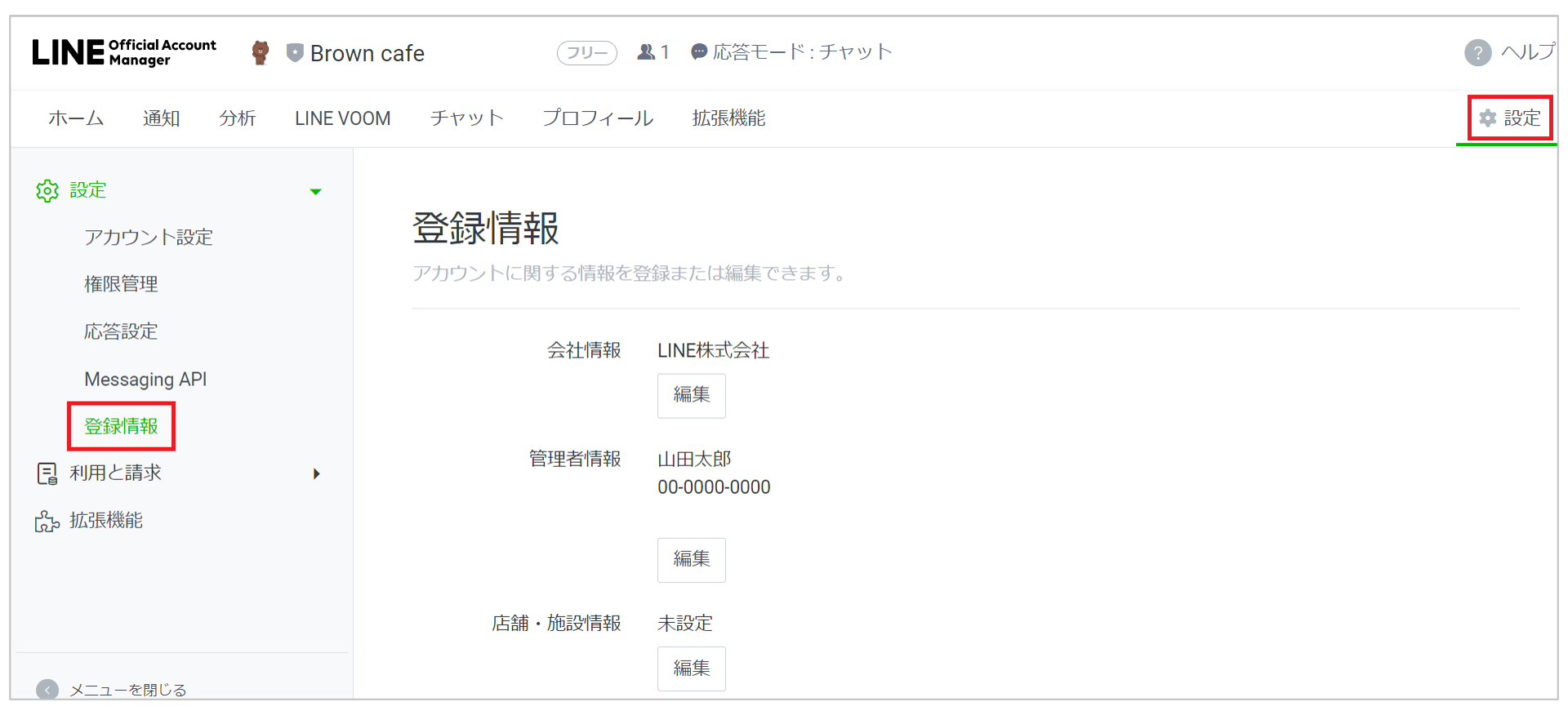1568x711 pixels.
Task: Collapse the 設定 section dropdown arrow
Action: coord(316,192)
